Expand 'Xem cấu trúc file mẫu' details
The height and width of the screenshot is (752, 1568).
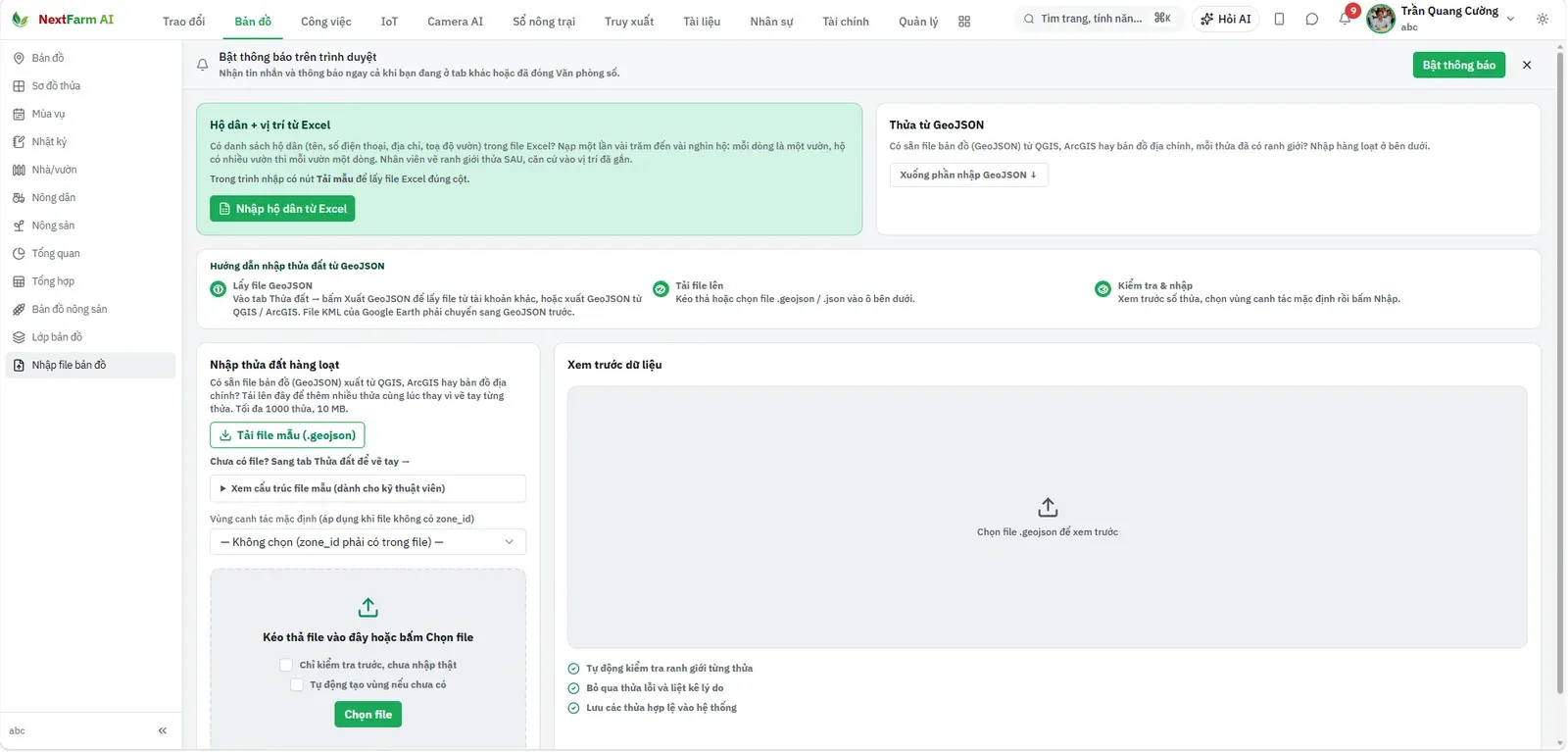tap(367, 488)
